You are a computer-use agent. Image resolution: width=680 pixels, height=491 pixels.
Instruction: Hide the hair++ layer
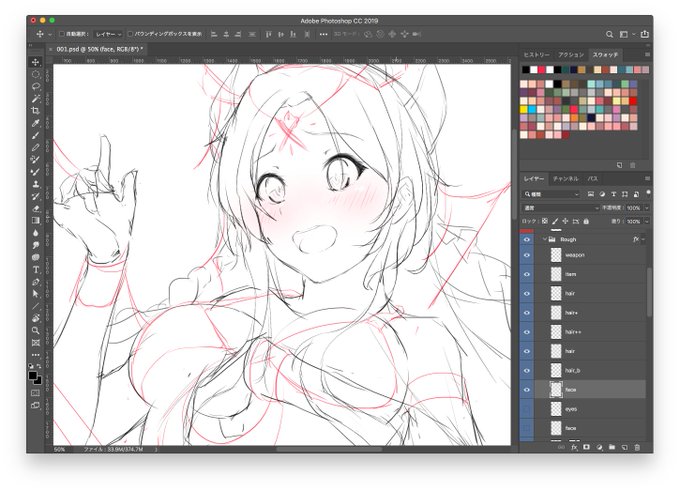pos(526,332)
